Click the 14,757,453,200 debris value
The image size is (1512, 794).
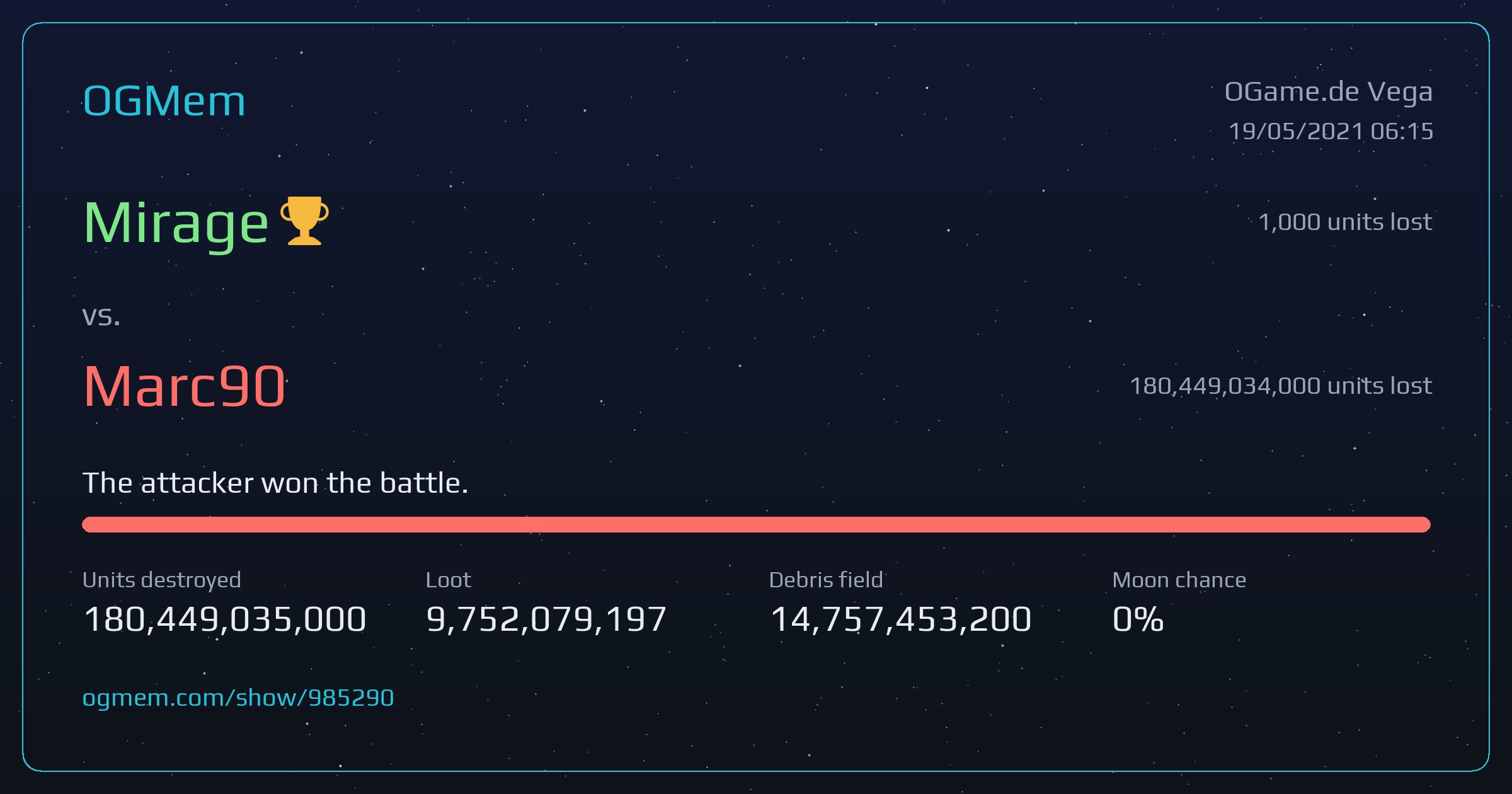click(901, 619)
